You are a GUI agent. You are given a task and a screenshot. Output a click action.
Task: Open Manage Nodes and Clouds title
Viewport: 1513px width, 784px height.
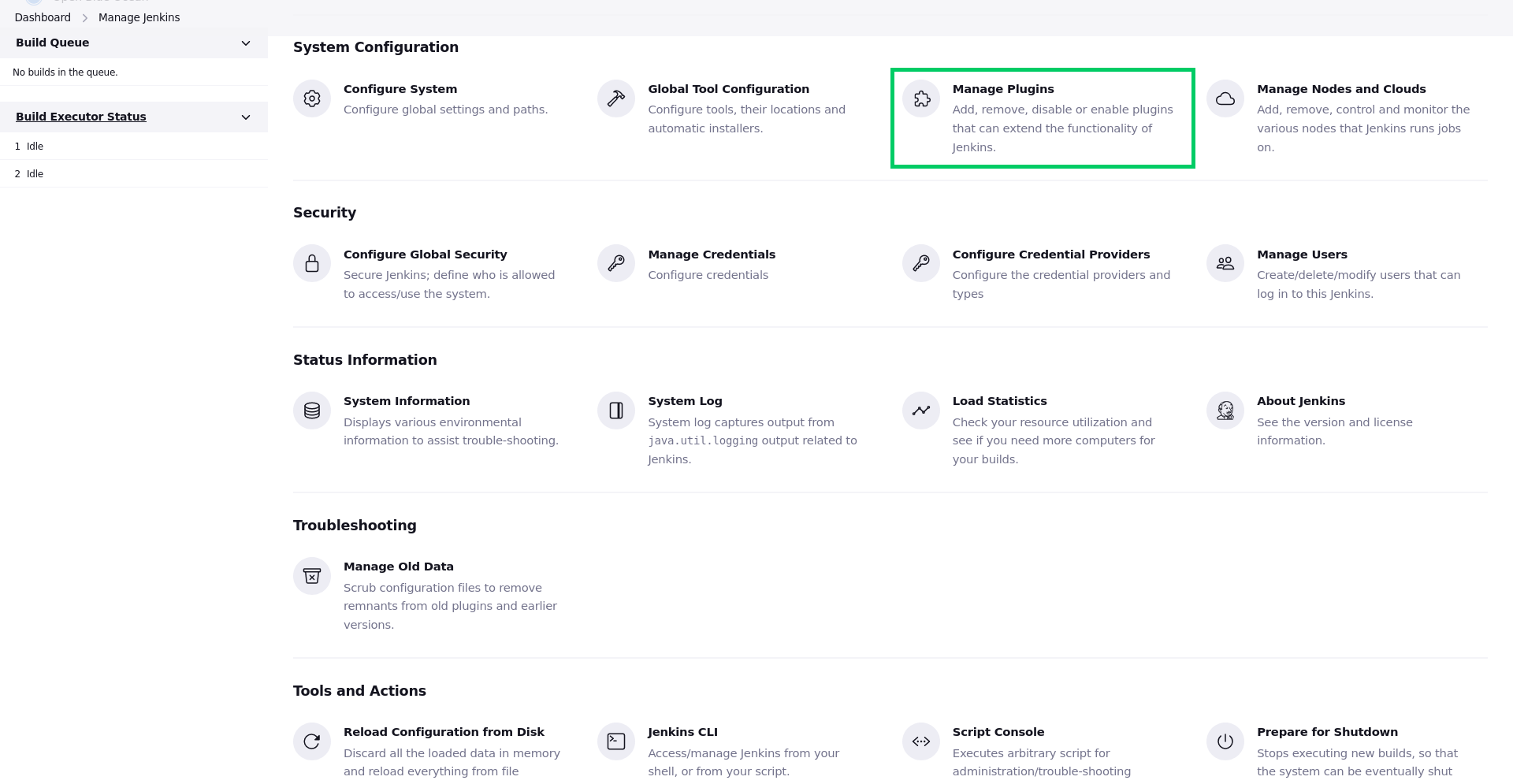(x=1341, y=89)
